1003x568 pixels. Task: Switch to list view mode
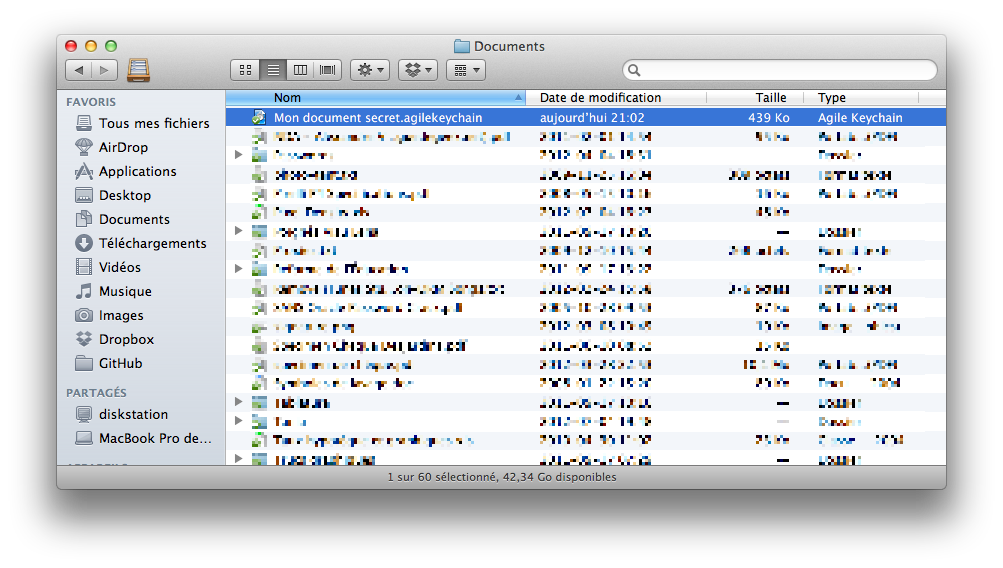point(273,70)
